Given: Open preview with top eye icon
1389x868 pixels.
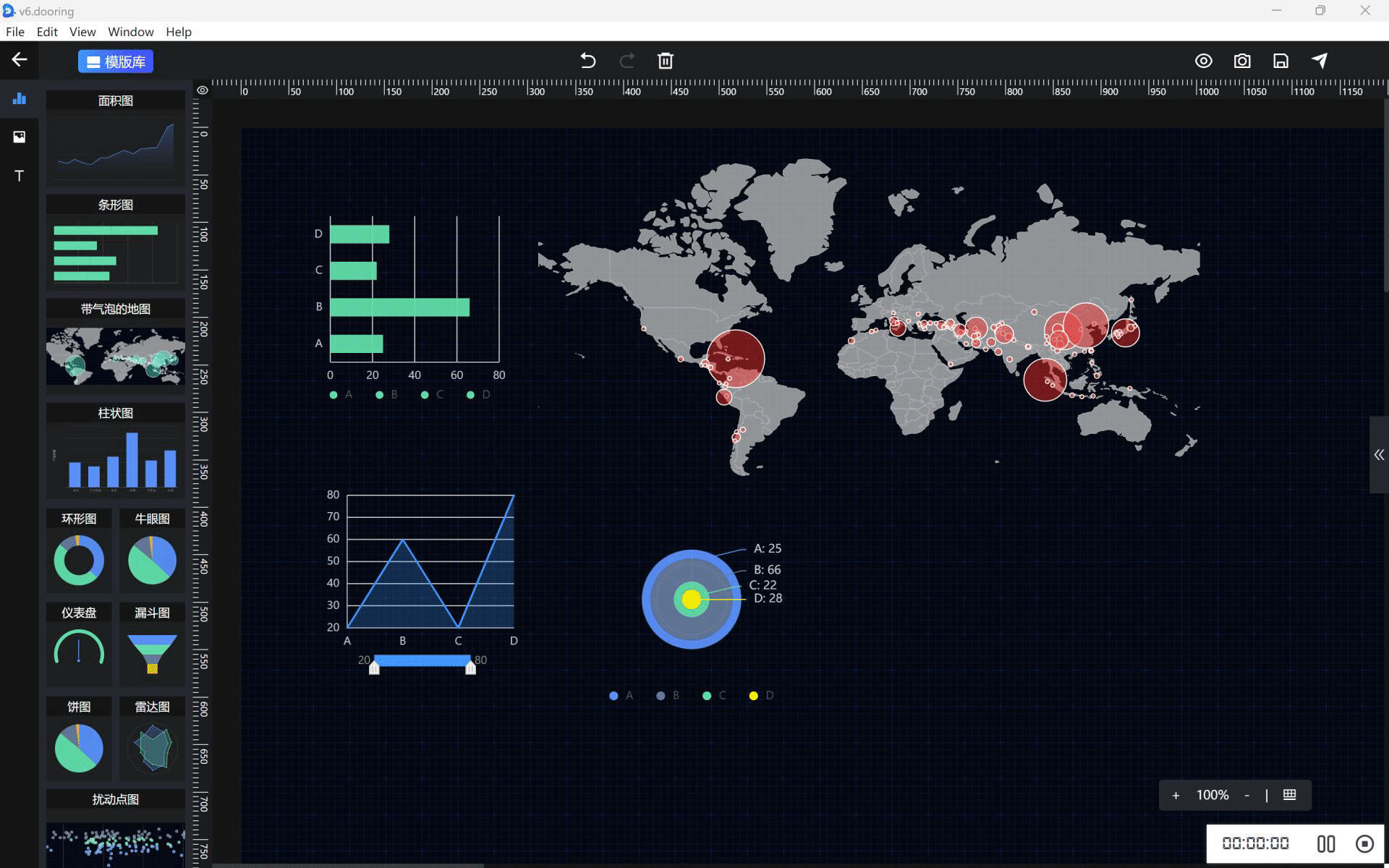Looking at the screenshot, I should [x=1203, y=61].
